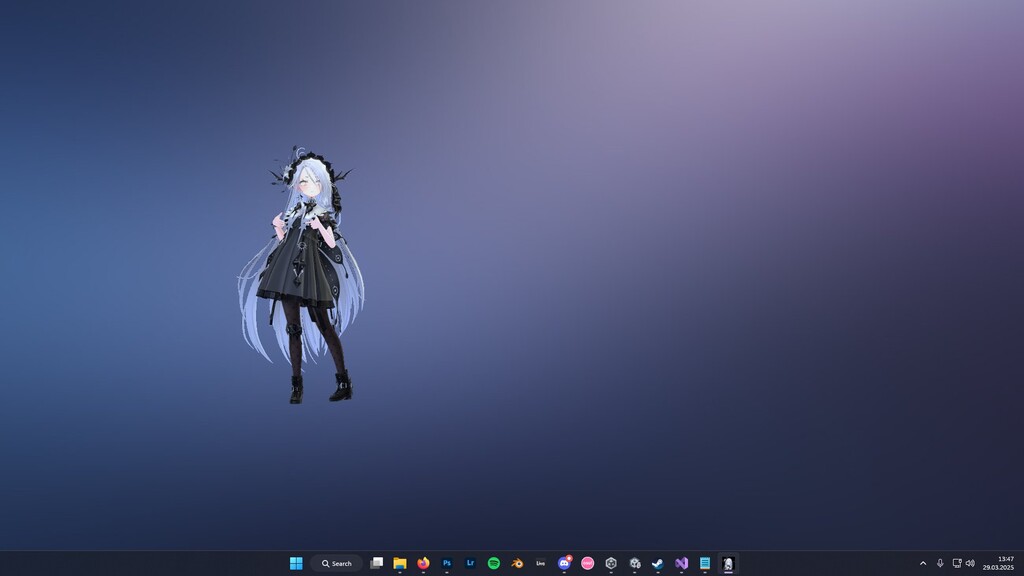1024x576 pixels.
Task: Open volume control in system tray
Action: (970, 563)
